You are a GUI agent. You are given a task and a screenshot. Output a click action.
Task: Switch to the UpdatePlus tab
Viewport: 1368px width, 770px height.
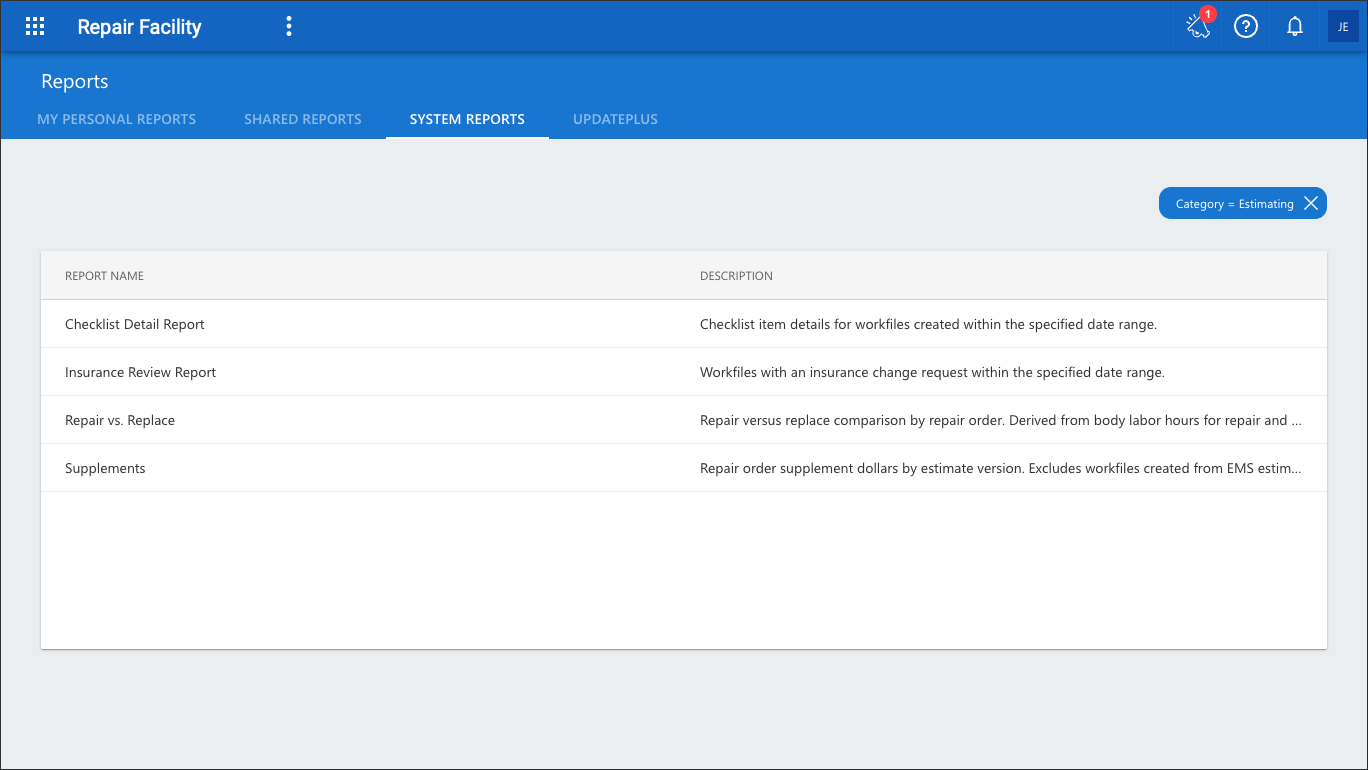615,119
